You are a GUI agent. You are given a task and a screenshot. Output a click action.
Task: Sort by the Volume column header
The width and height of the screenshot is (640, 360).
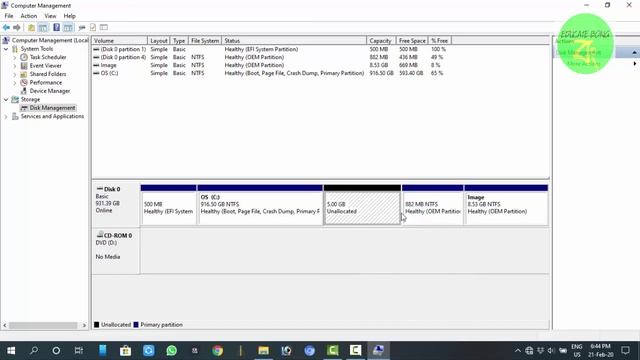pyautogui.click(x=120, y=41)
